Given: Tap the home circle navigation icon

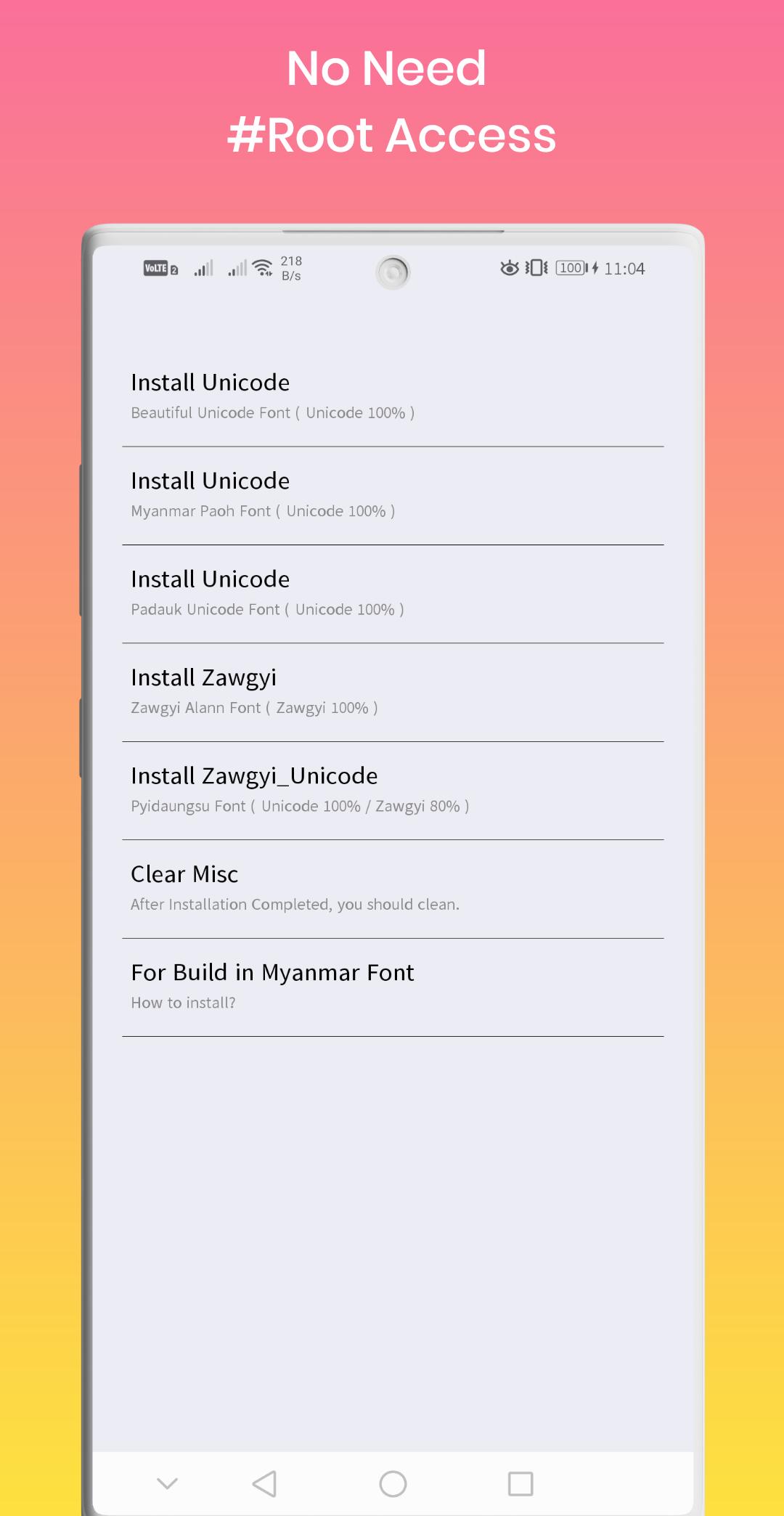Looking at the screenshot, I should 393,1483.
